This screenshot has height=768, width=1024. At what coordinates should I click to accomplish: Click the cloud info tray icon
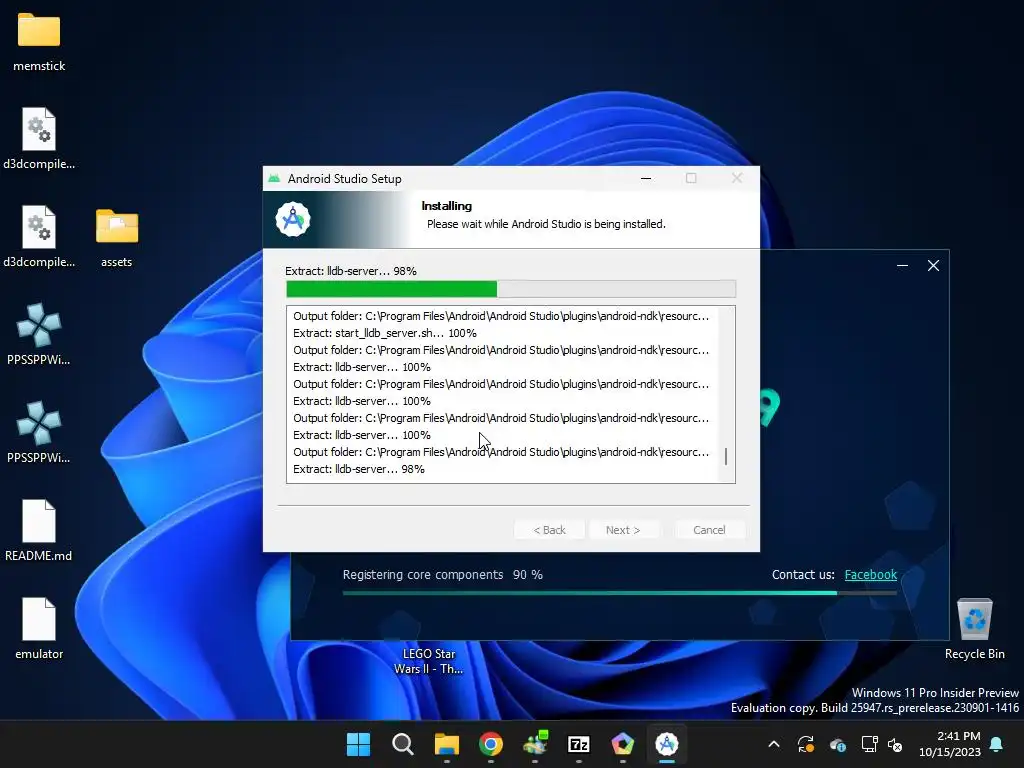838,744
